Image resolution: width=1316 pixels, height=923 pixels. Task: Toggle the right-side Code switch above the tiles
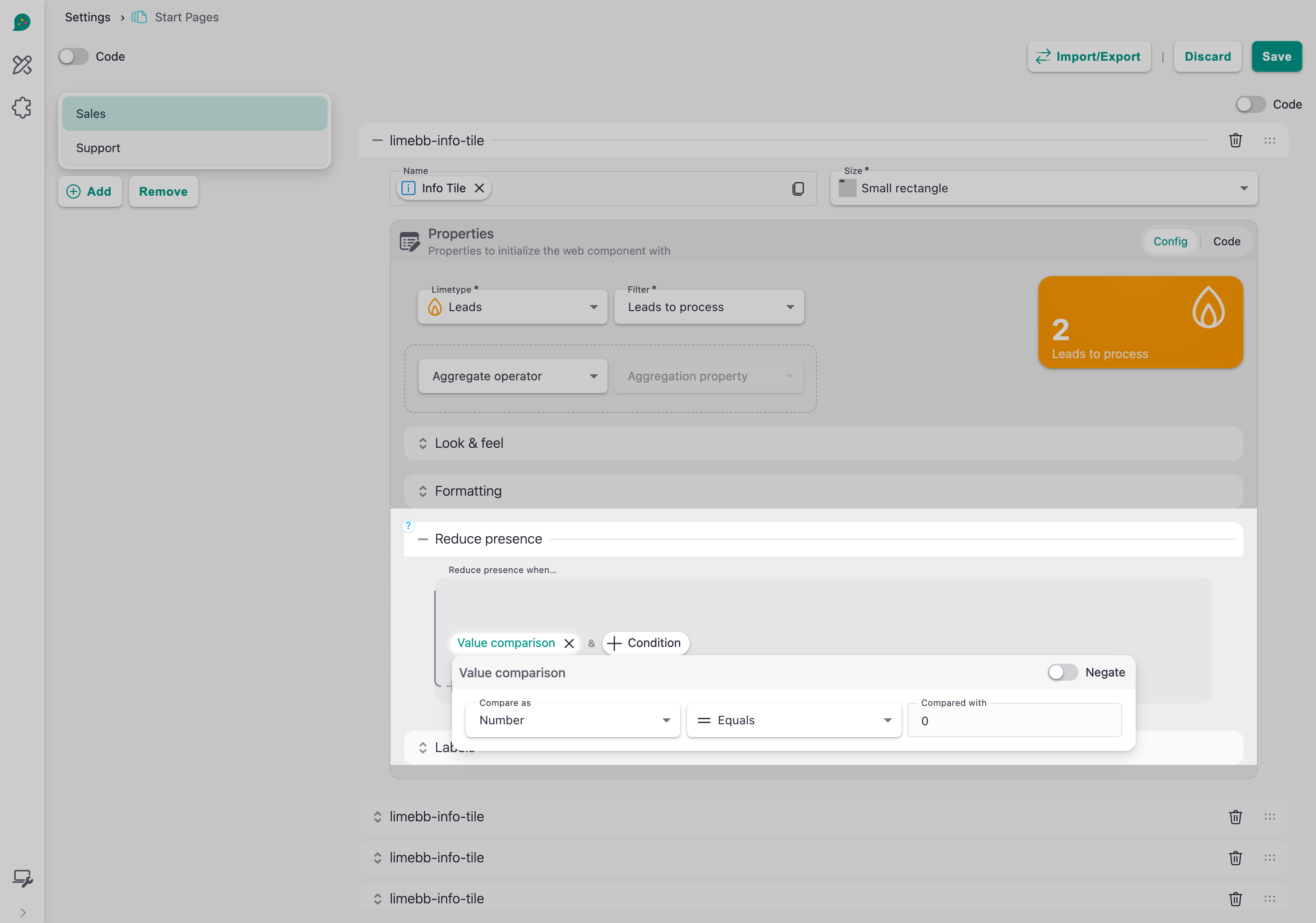pyautogui.click(x=1251, y=104)
